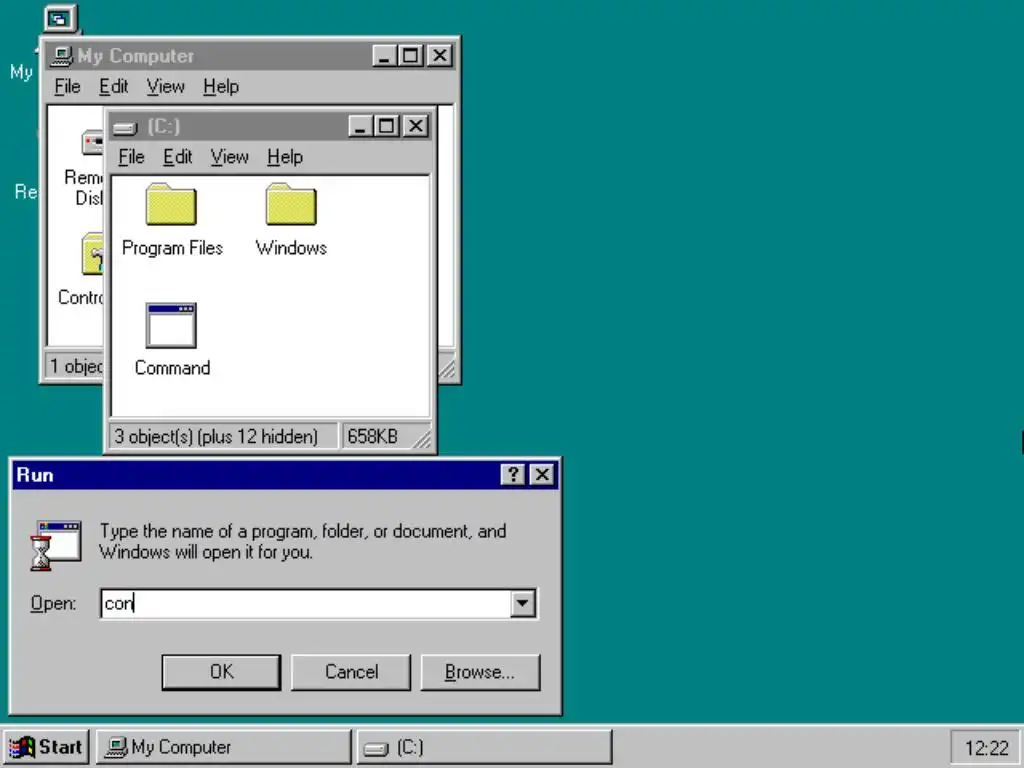The height and width of the screenshot is (768, 1024).
Task: Dismiss Run dialog with Cancel
Action: 351,672
